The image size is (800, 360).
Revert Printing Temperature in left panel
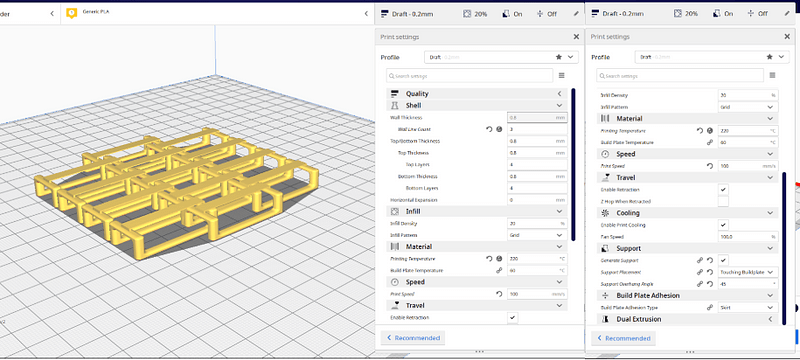pos(489,259)
